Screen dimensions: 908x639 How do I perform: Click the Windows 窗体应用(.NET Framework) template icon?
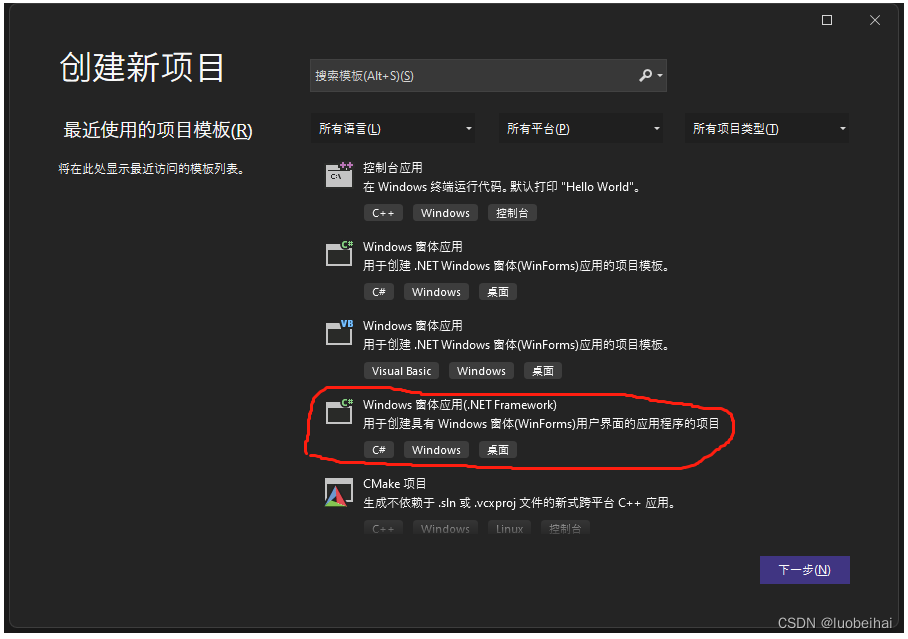click(x=338, y=413)
